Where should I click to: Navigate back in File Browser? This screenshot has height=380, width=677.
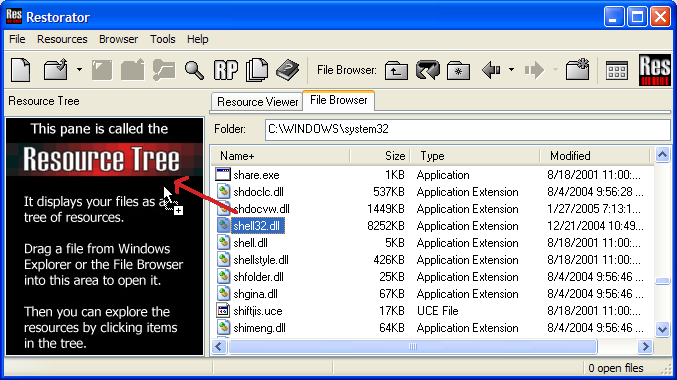click(491, 70)
